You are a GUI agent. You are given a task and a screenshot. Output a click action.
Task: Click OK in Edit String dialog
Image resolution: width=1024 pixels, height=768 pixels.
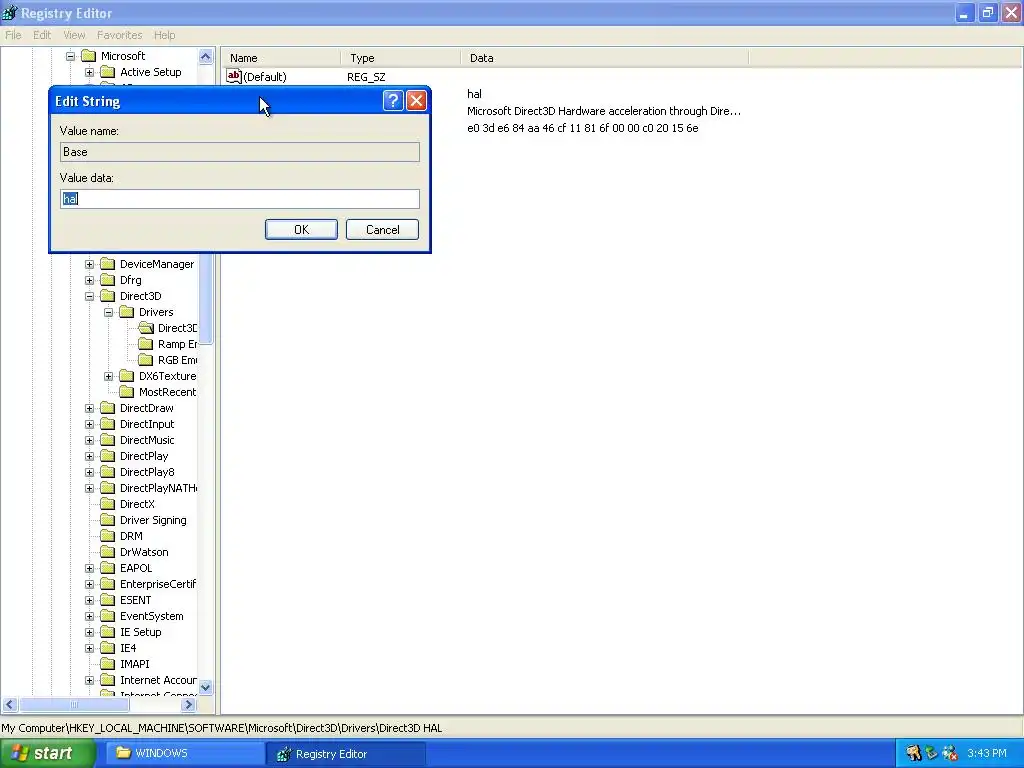coord(301,230)
